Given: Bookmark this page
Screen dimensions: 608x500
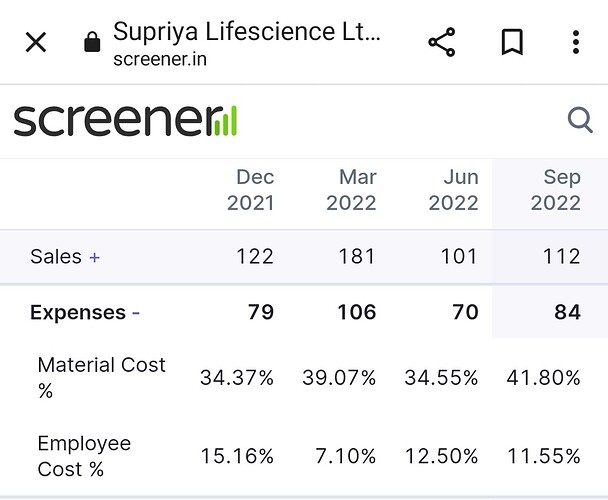Looking at the screenshot, I should [x=512, y=42].
